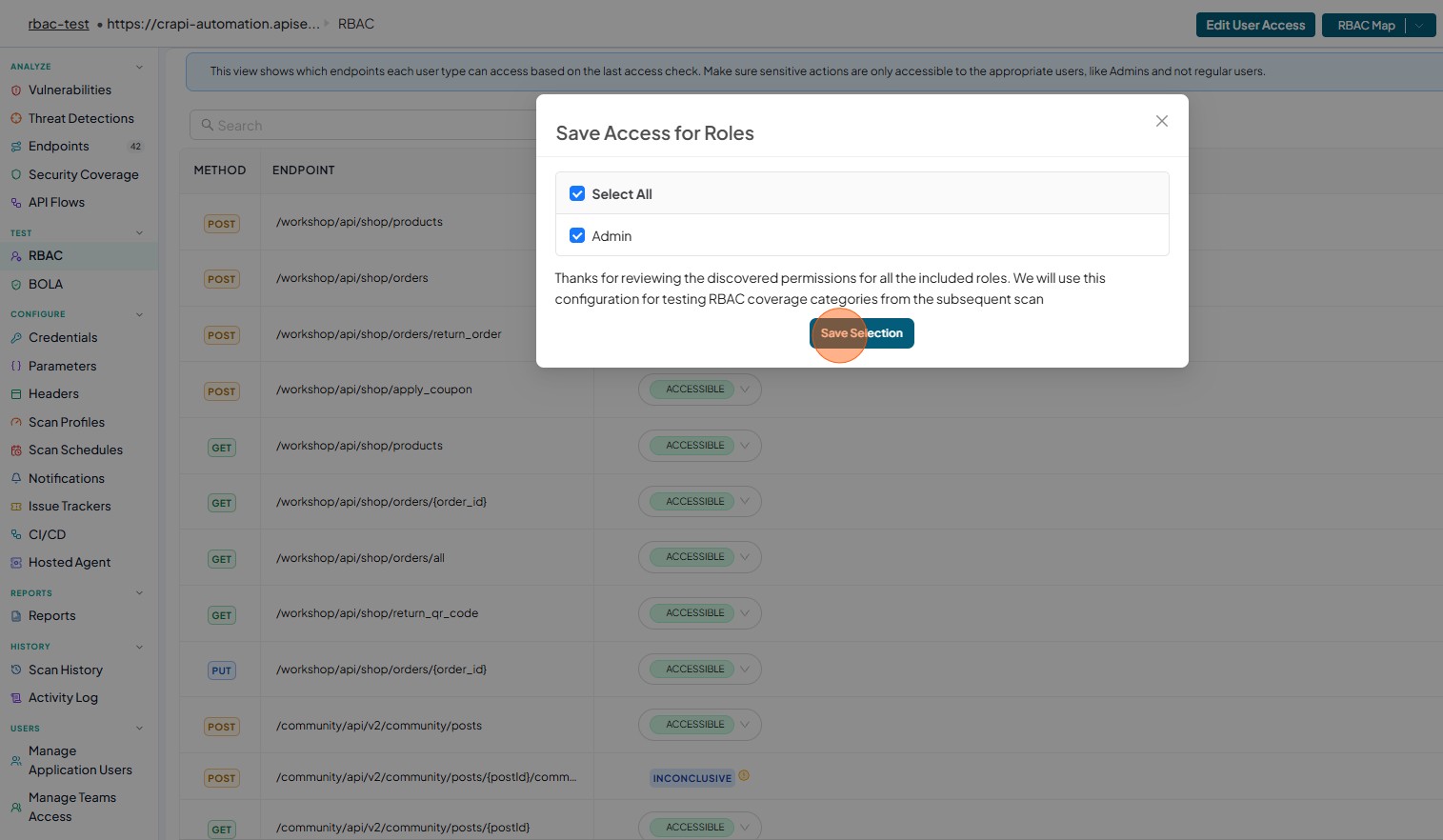The height and width of the screenshot is (840, 1443).
Task: Click the INCONCLUSIVE info icon
Action: [x=744, y=776]
